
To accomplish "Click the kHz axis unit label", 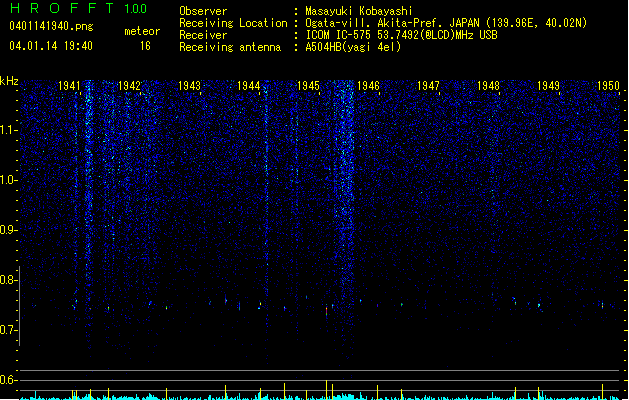I will click(x=9, y=81).
